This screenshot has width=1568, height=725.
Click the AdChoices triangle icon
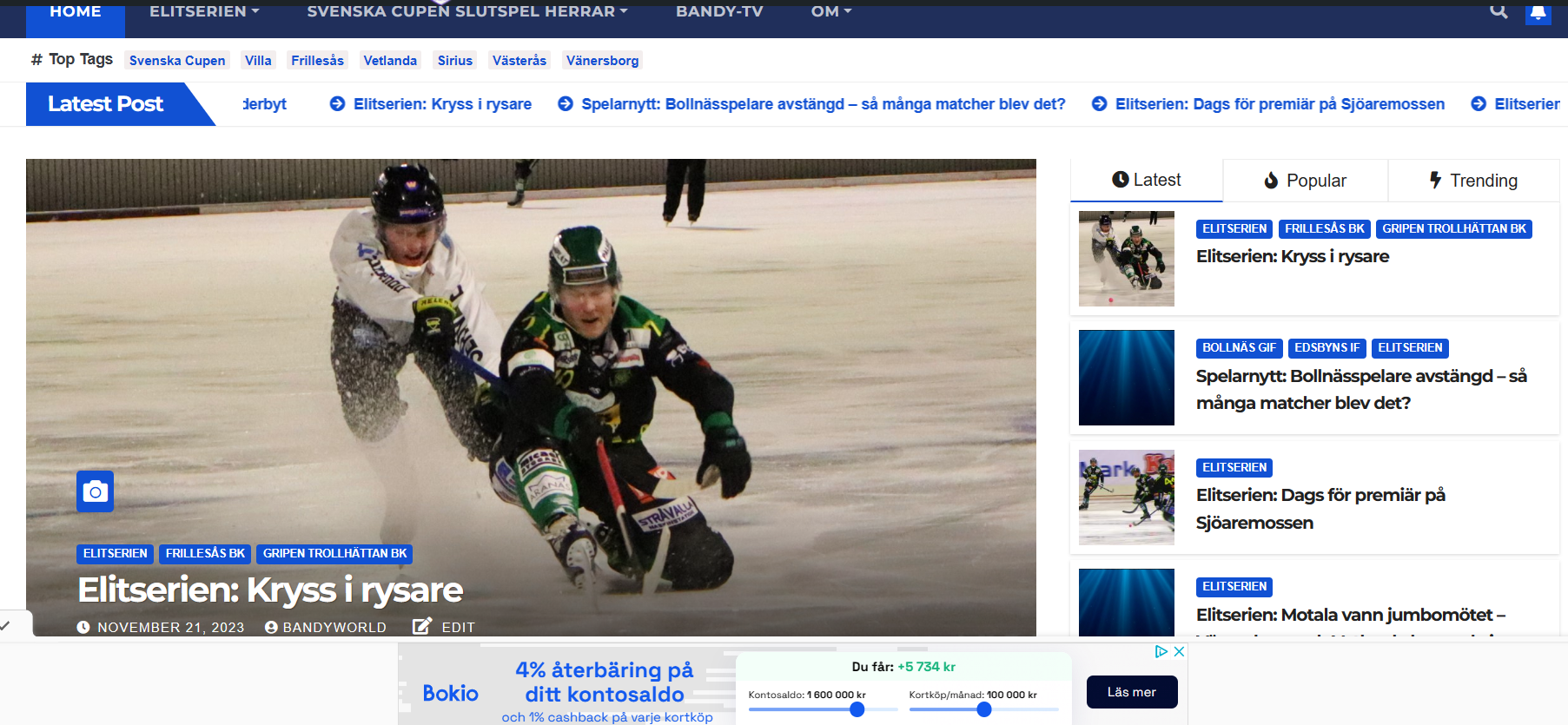(1161, 651)
